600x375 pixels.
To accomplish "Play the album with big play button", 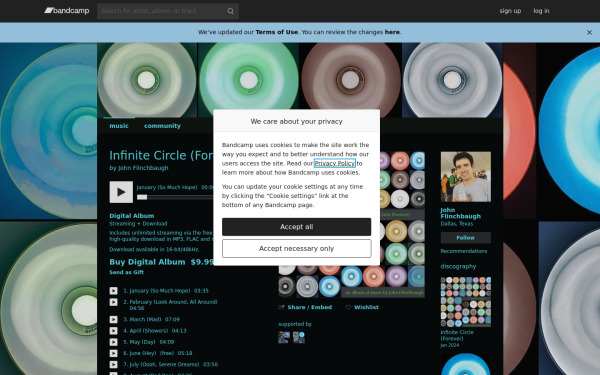I will coord(121,192).
